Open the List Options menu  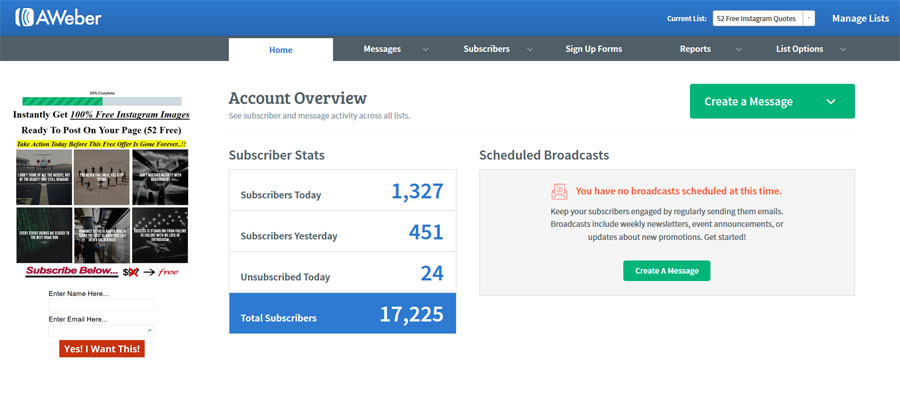tap(800, 49)
